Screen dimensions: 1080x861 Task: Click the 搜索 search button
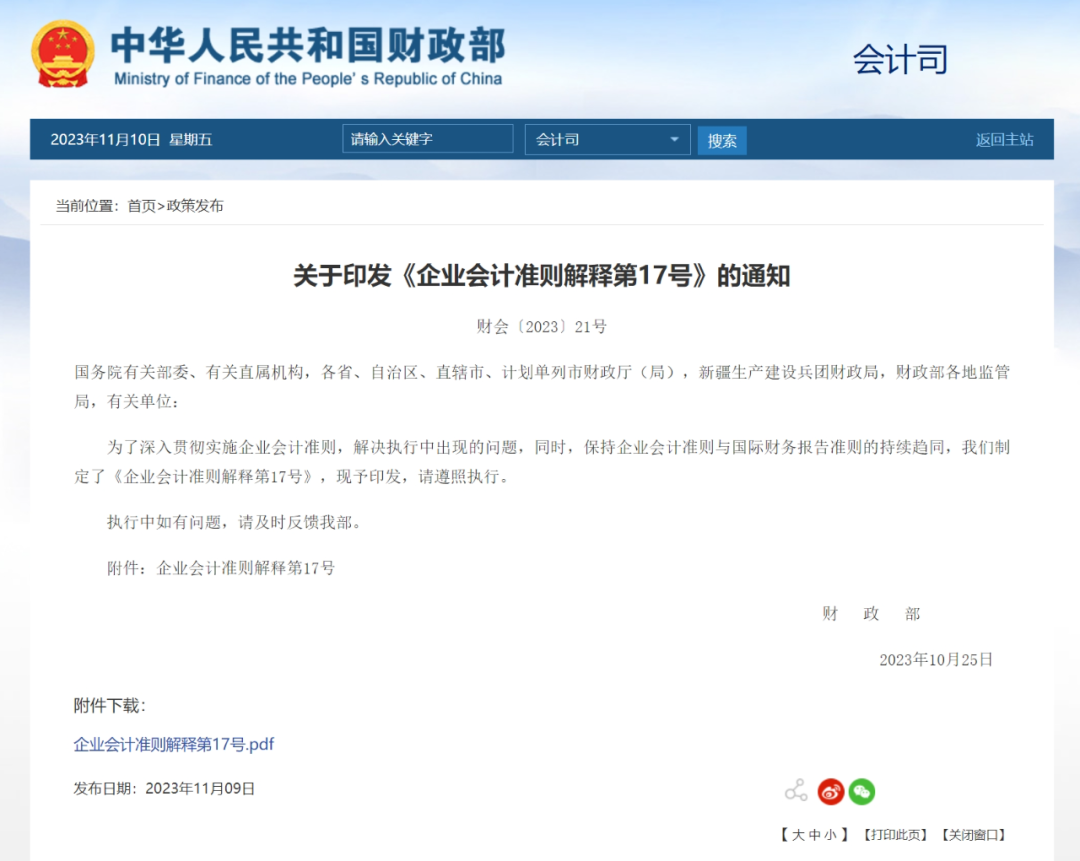[722, 141]
